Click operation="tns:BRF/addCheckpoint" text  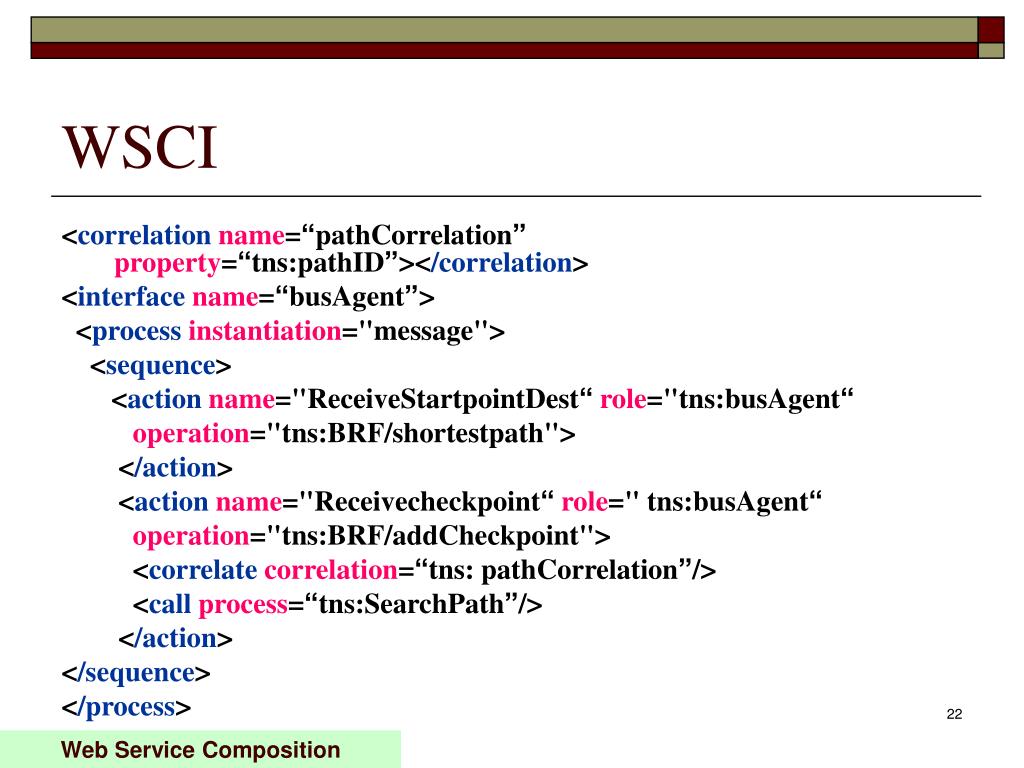pyautogui.click(x=372, y=536)
